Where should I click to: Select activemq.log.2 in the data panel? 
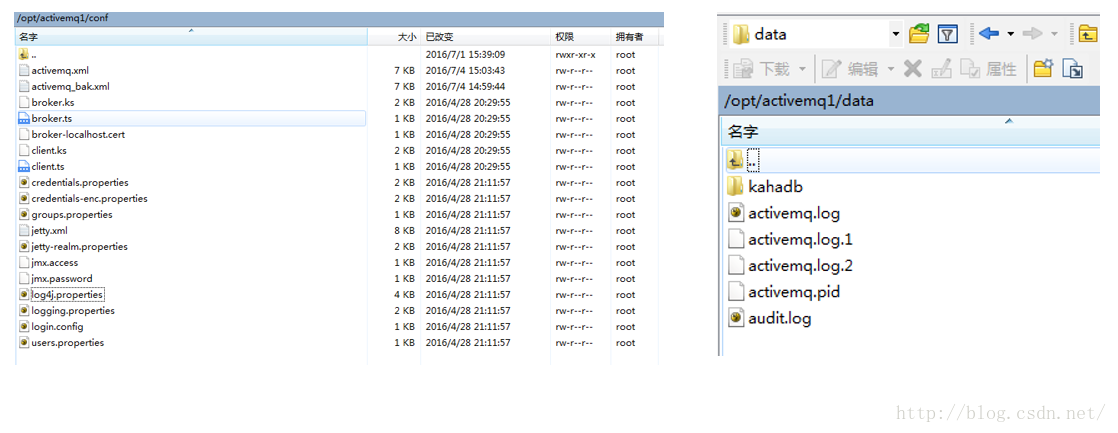(x=800, y=266)
